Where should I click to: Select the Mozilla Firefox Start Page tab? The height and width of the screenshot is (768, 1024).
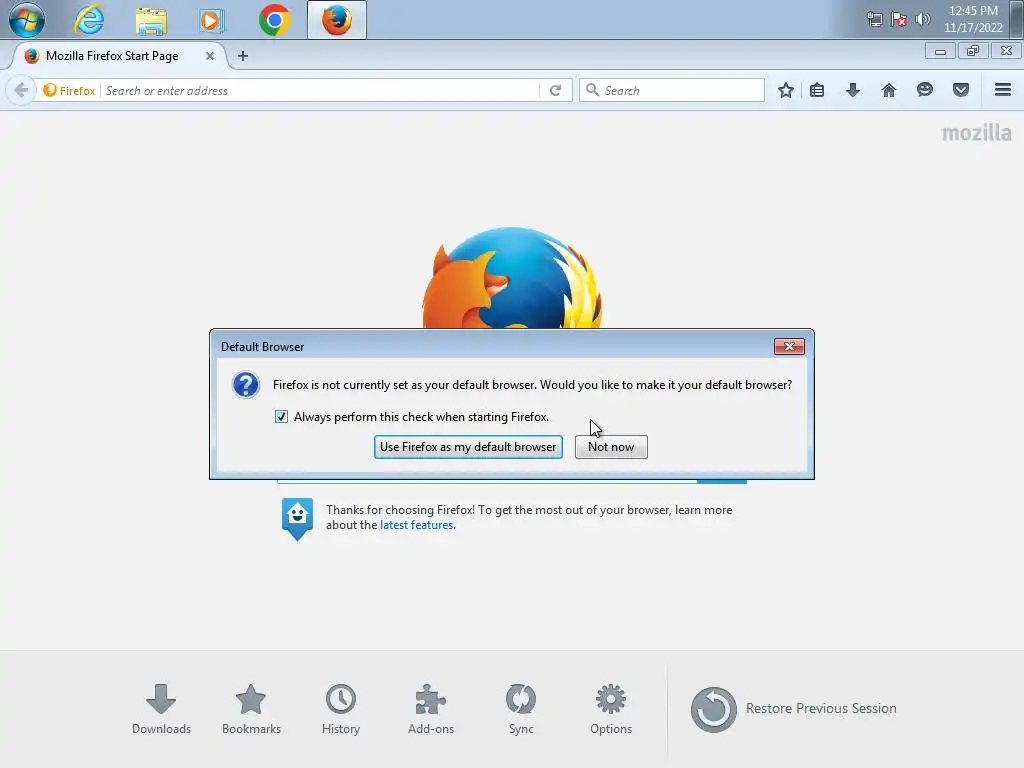tap(111, 56)
